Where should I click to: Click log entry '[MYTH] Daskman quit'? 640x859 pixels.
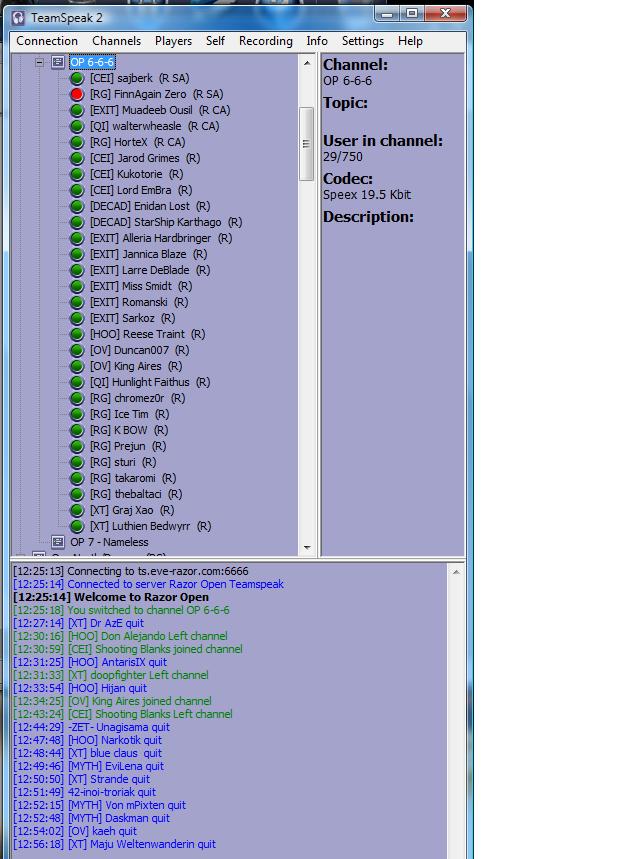pos(92,818)
